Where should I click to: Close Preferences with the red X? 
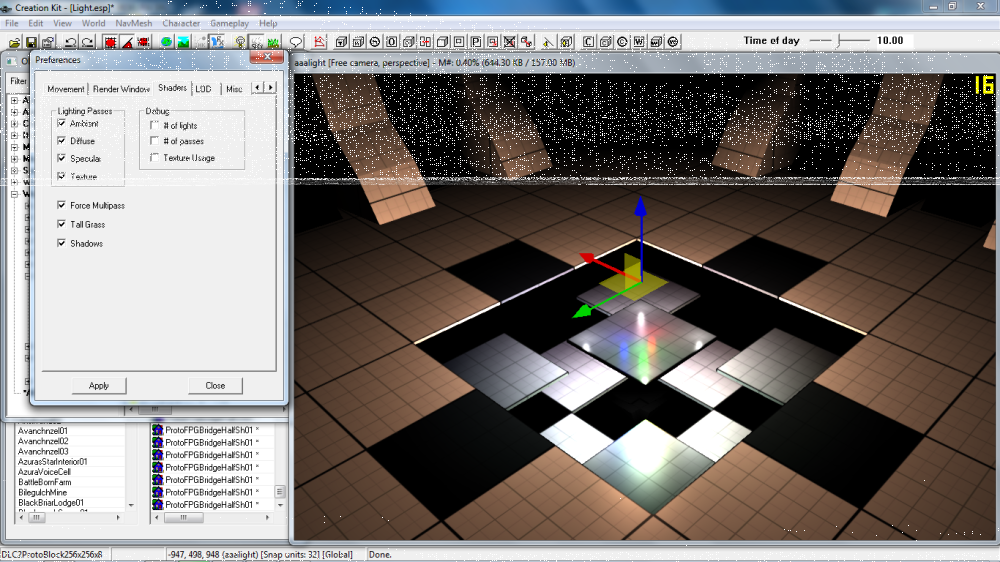pos(267,57)
